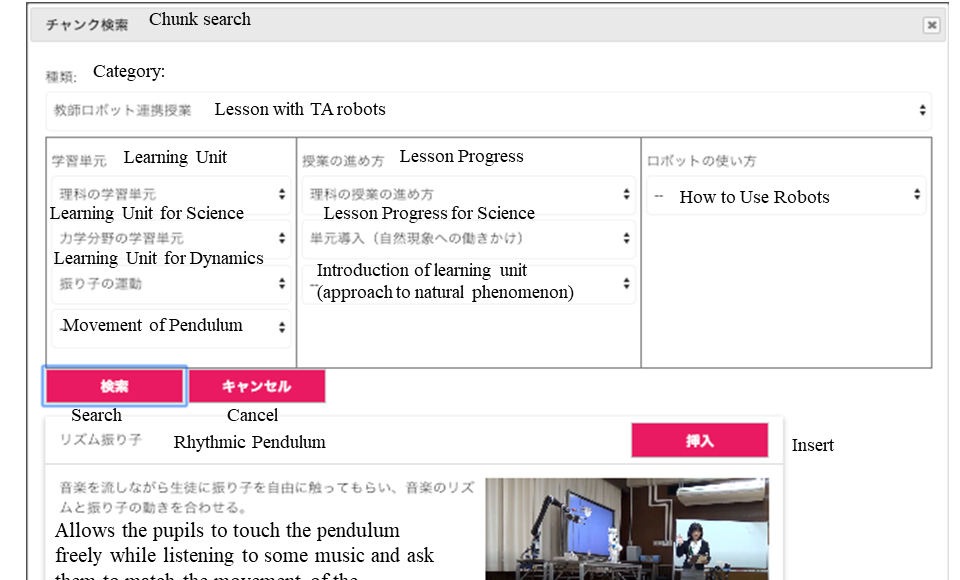Select the リズム振り子 result title
The image size is (960, 580).
click(101, 440)
